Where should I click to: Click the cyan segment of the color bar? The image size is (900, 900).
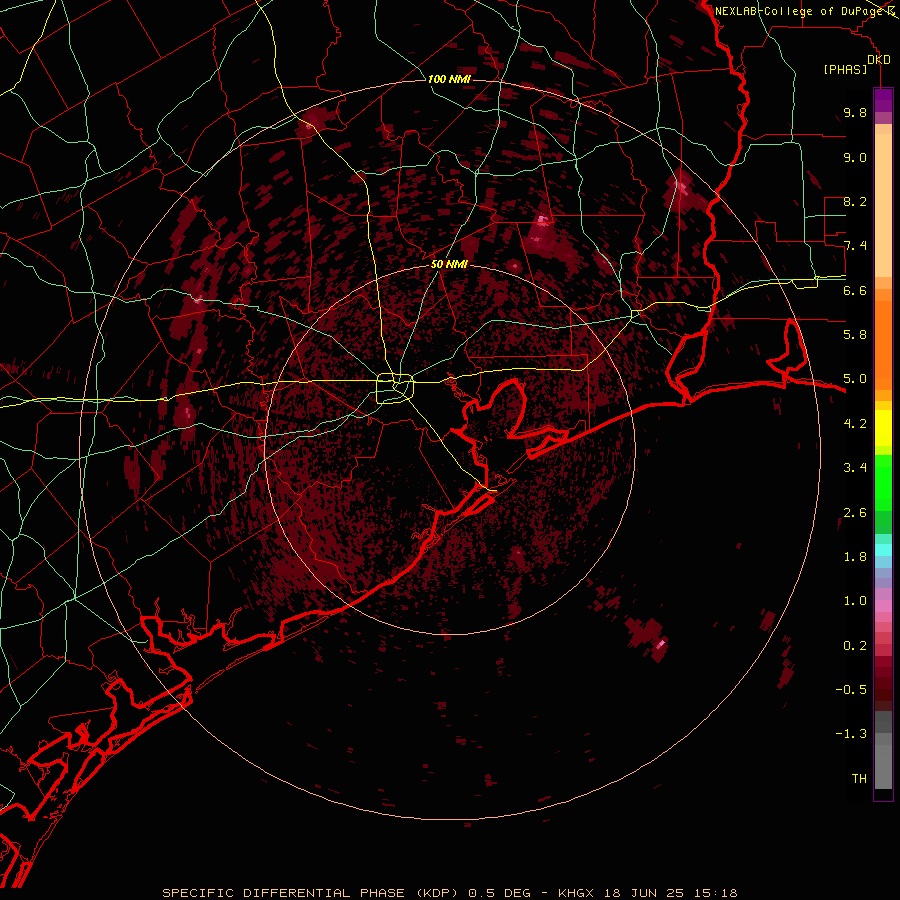tap(883, 550)
